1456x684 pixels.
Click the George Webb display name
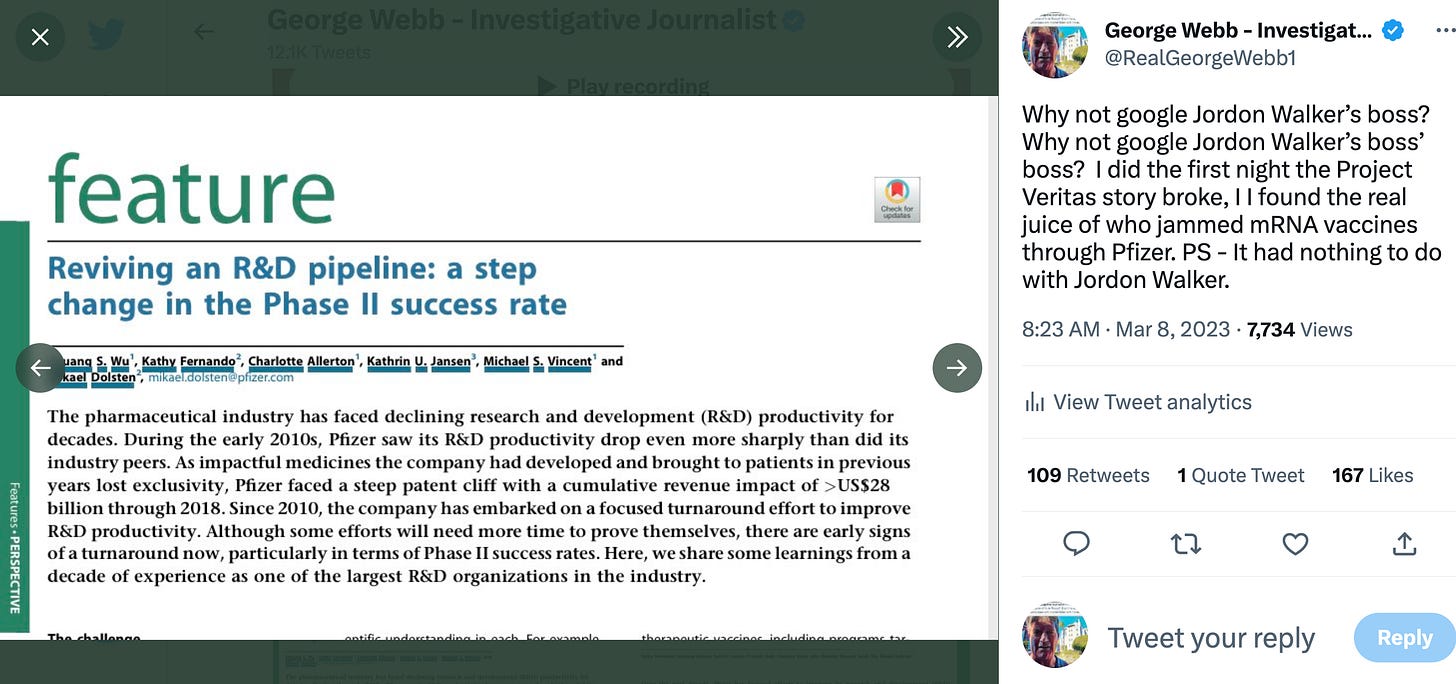(x=1238, y=31)
